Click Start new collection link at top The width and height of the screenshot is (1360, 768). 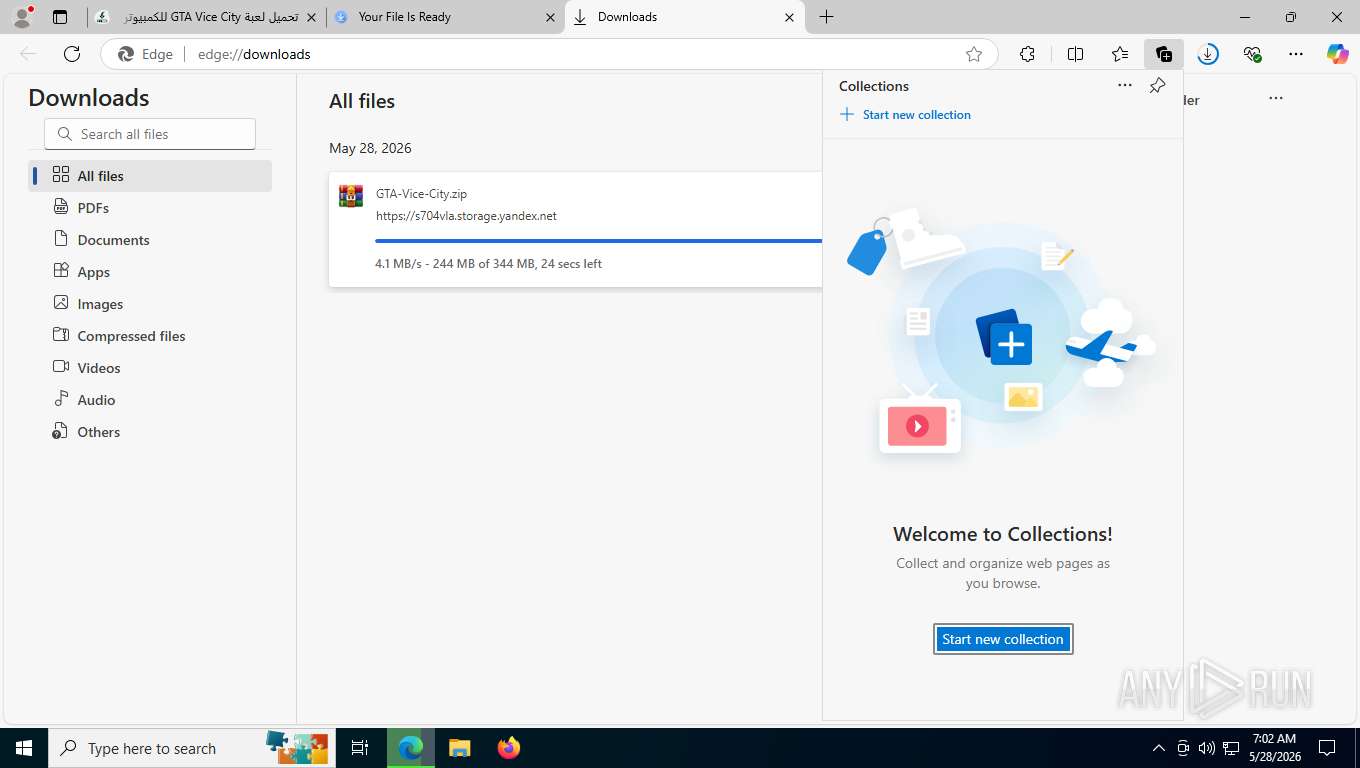coord(905,115)
